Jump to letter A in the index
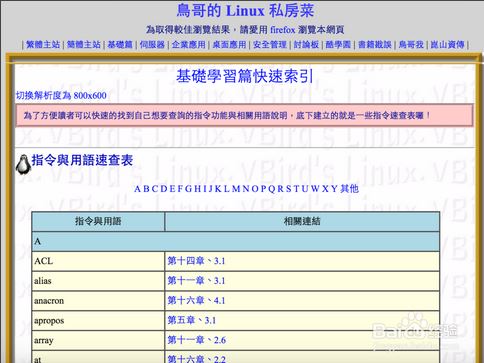Image resolution: width=484 pixels, height=363 pixels. pyautogui.click(x=137, y=189)
